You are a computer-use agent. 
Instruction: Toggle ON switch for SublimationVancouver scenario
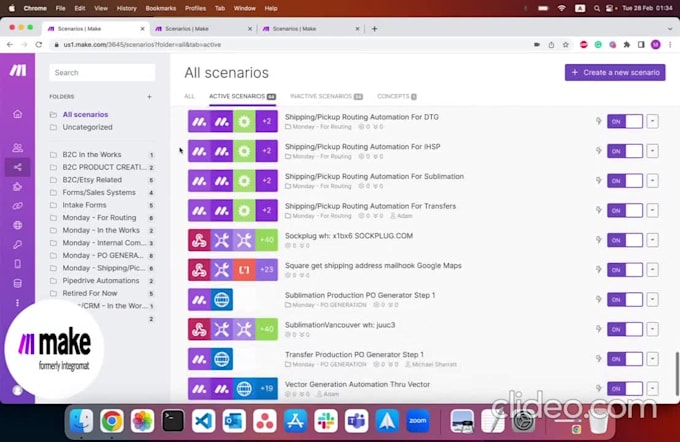click(x=624, y=329)
